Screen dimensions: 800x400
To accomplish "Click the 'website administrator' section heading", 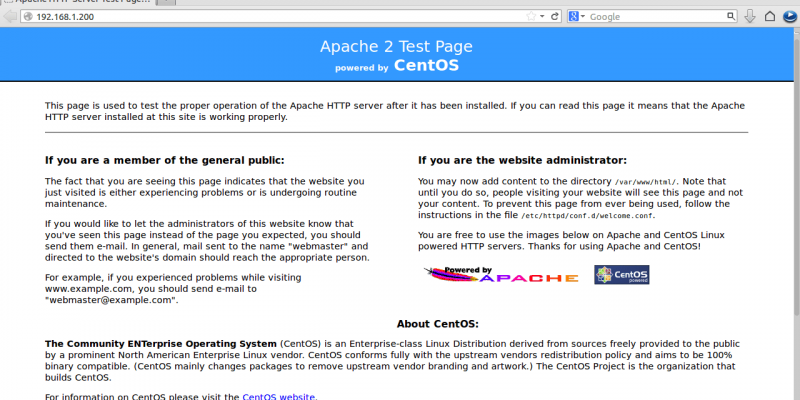I will point(522,160).
